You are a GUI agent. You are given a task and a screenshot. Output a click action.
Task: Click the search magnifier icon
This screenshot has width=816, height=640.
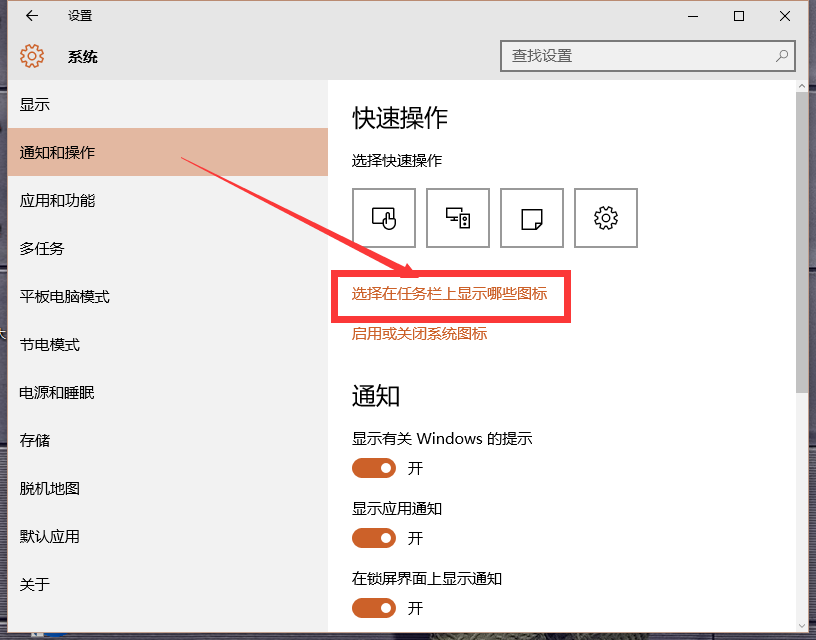[782, 56]
